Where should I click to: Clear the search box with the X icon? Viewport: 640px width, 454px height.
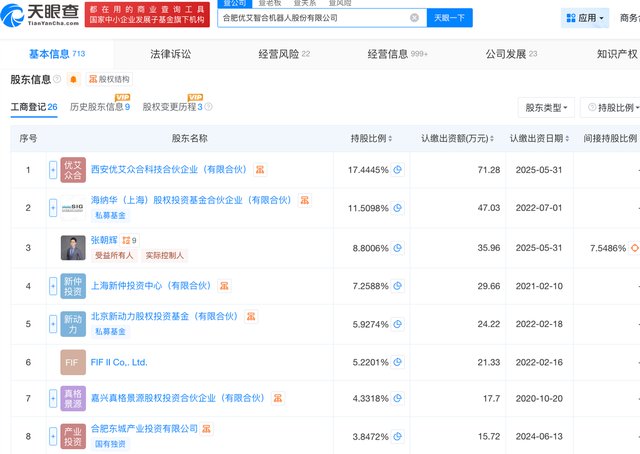coord(415,18)
